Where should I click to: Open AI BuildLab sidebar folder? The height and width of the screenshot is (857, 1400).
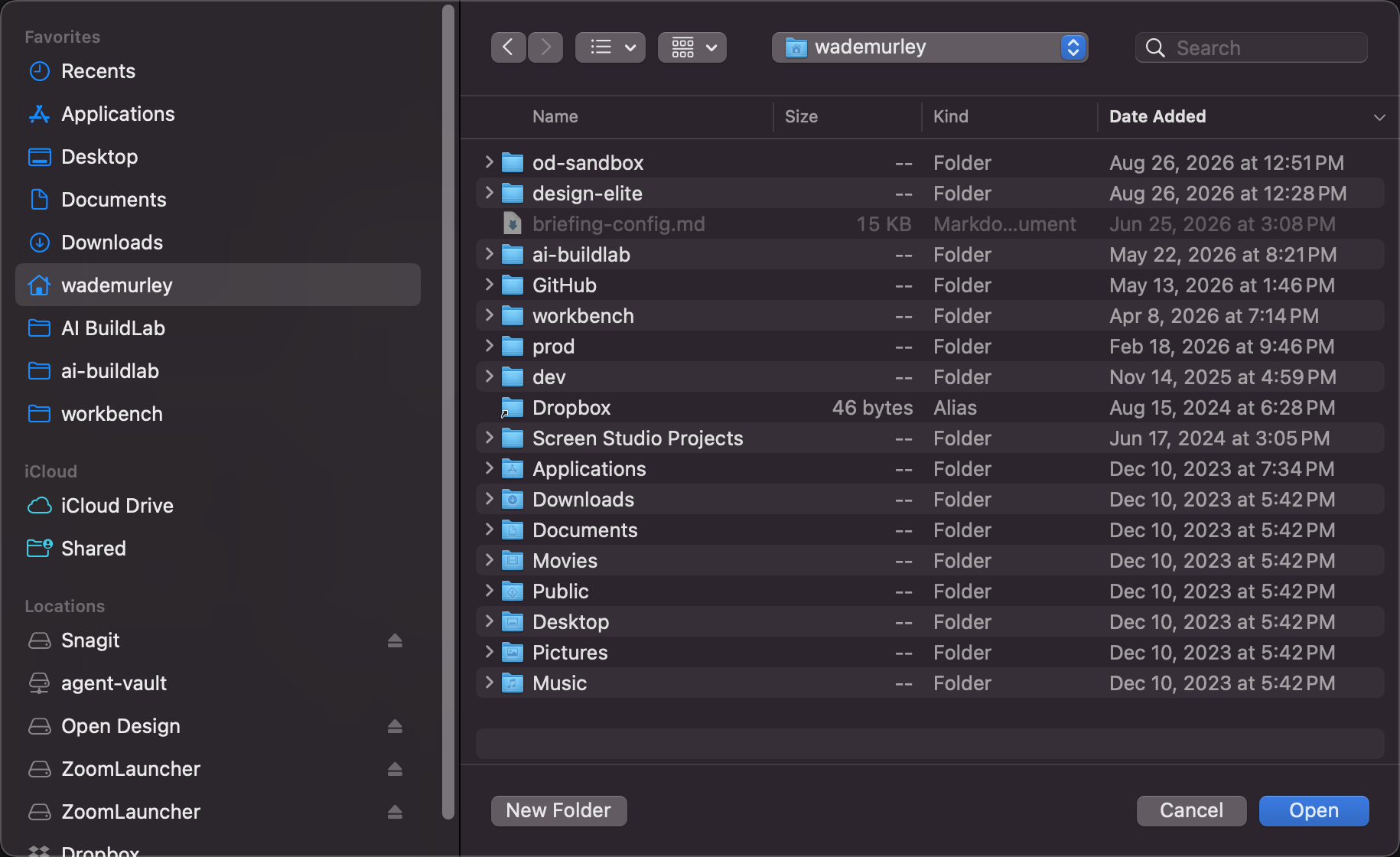[218, 328]
